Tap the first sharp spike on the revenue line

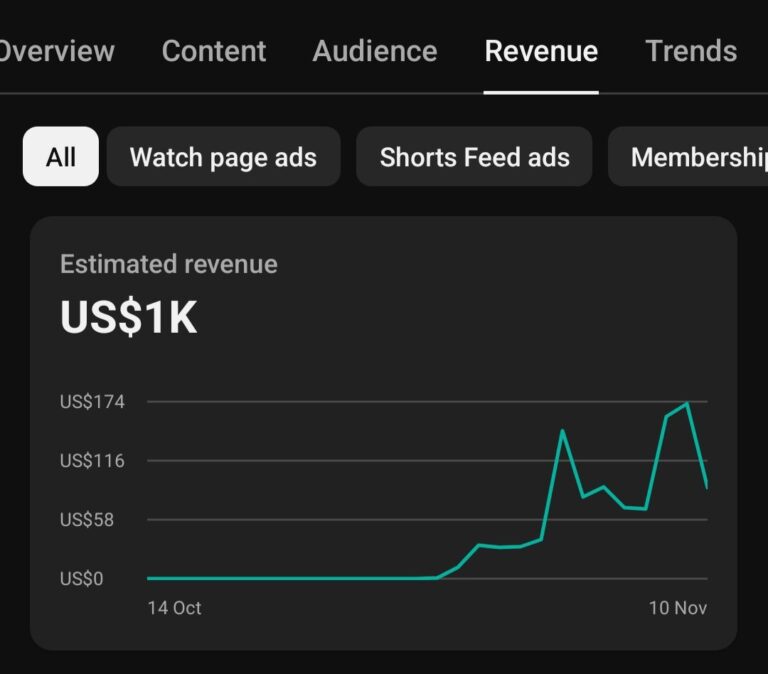point(562,431)
